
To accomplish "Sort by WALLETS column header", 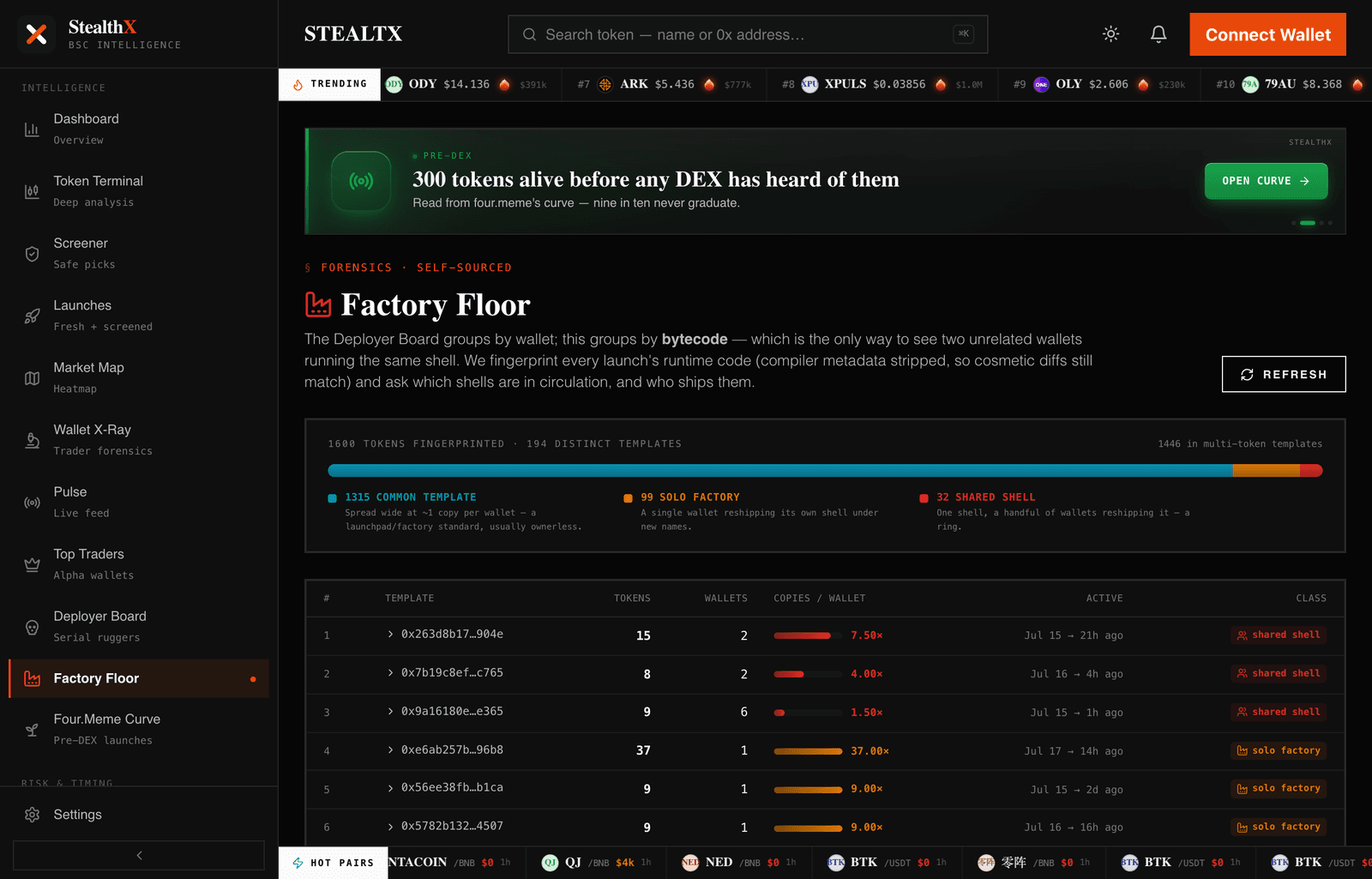I will [725, 599].
